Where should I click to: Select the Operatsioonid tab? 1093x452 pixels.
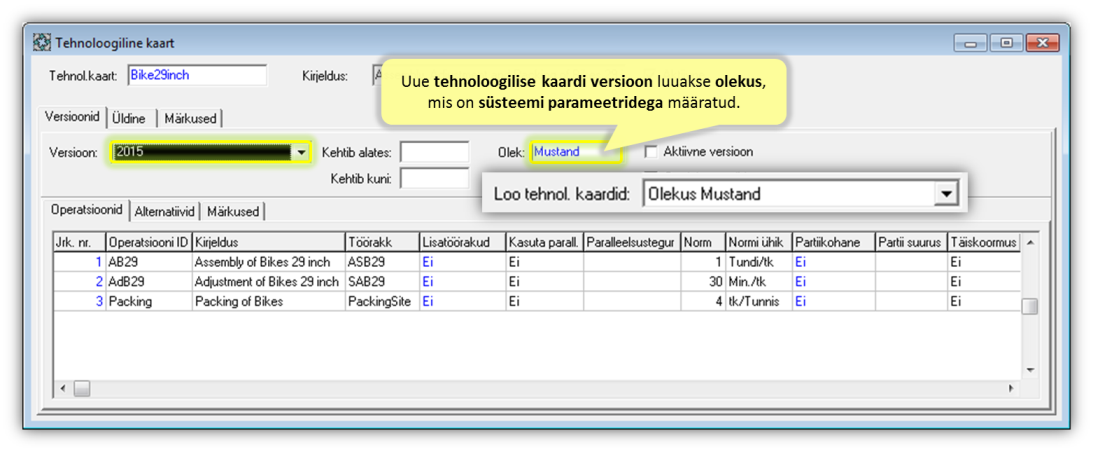pos(88,210)
